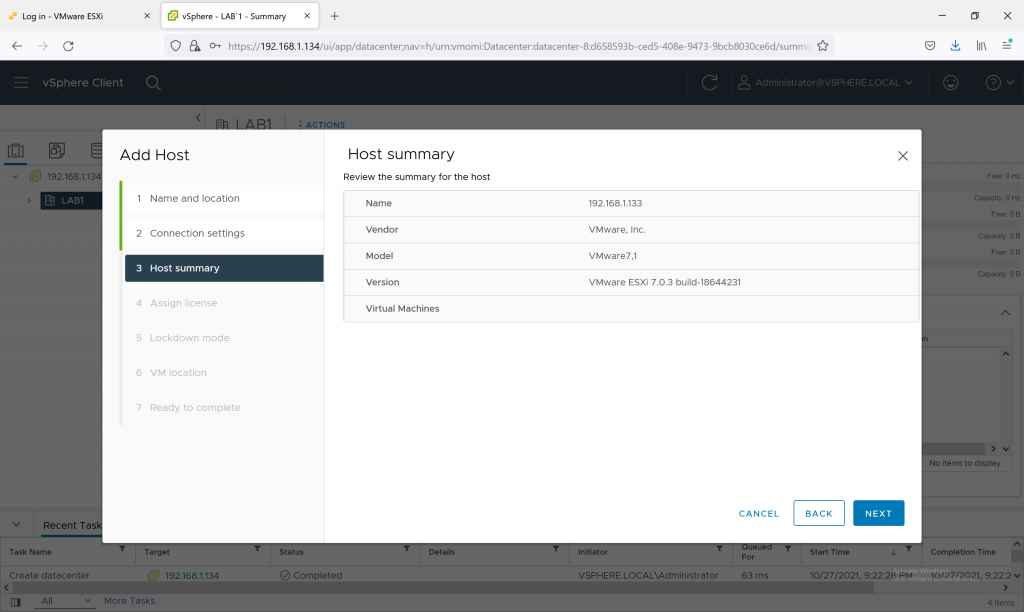The height and width of the screenshot is (612, 1024).
Task: Collapse the Recent Tasks panel chevron
Action: point(16,524)
